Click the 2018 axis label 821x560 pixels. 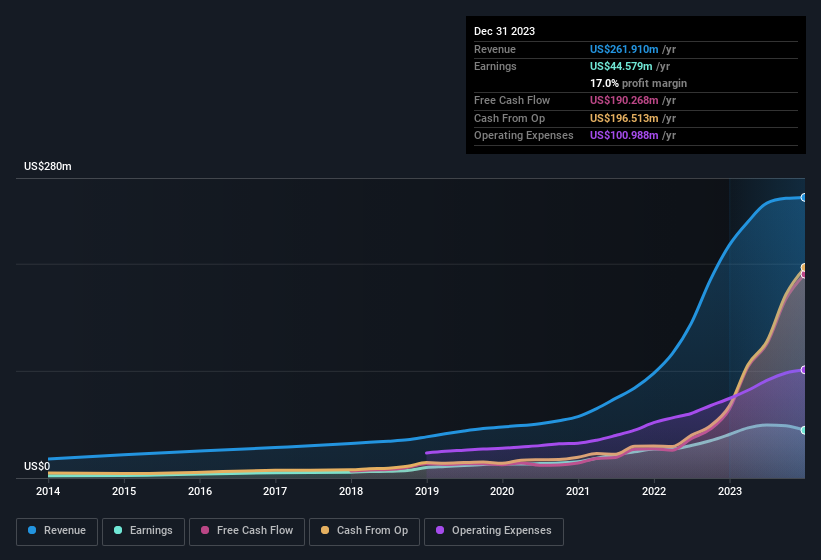(x=351, y=491)
